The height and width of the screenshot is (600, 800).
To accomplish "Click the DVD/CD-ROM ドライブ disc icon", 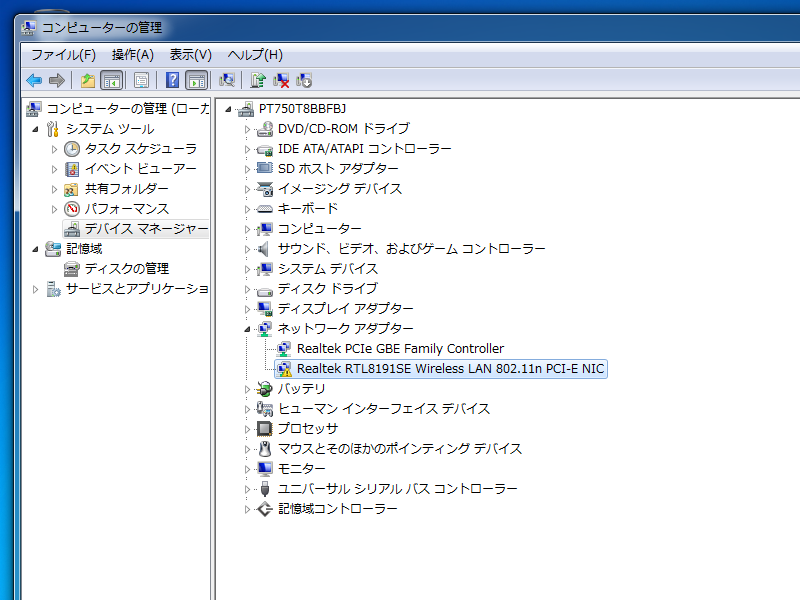I will [264, 129].
